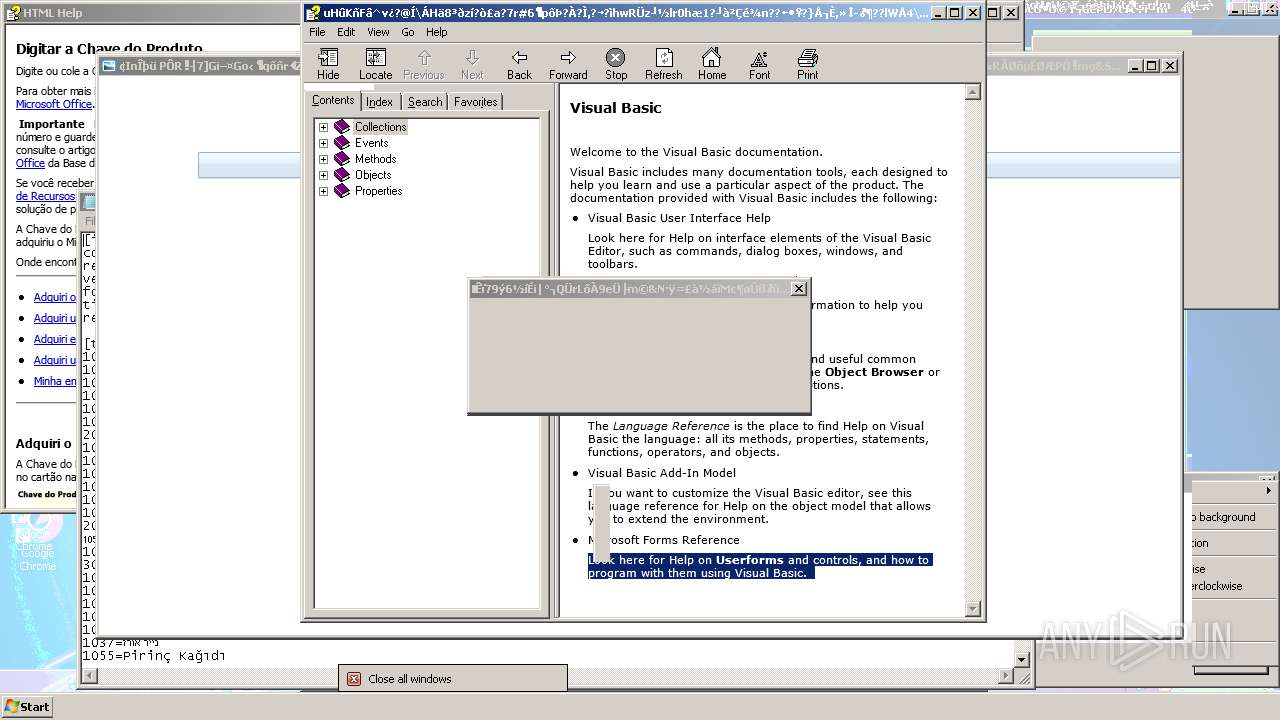Open the 'Minha en' link
The image size is (1280, 720).
click(55, 381)
